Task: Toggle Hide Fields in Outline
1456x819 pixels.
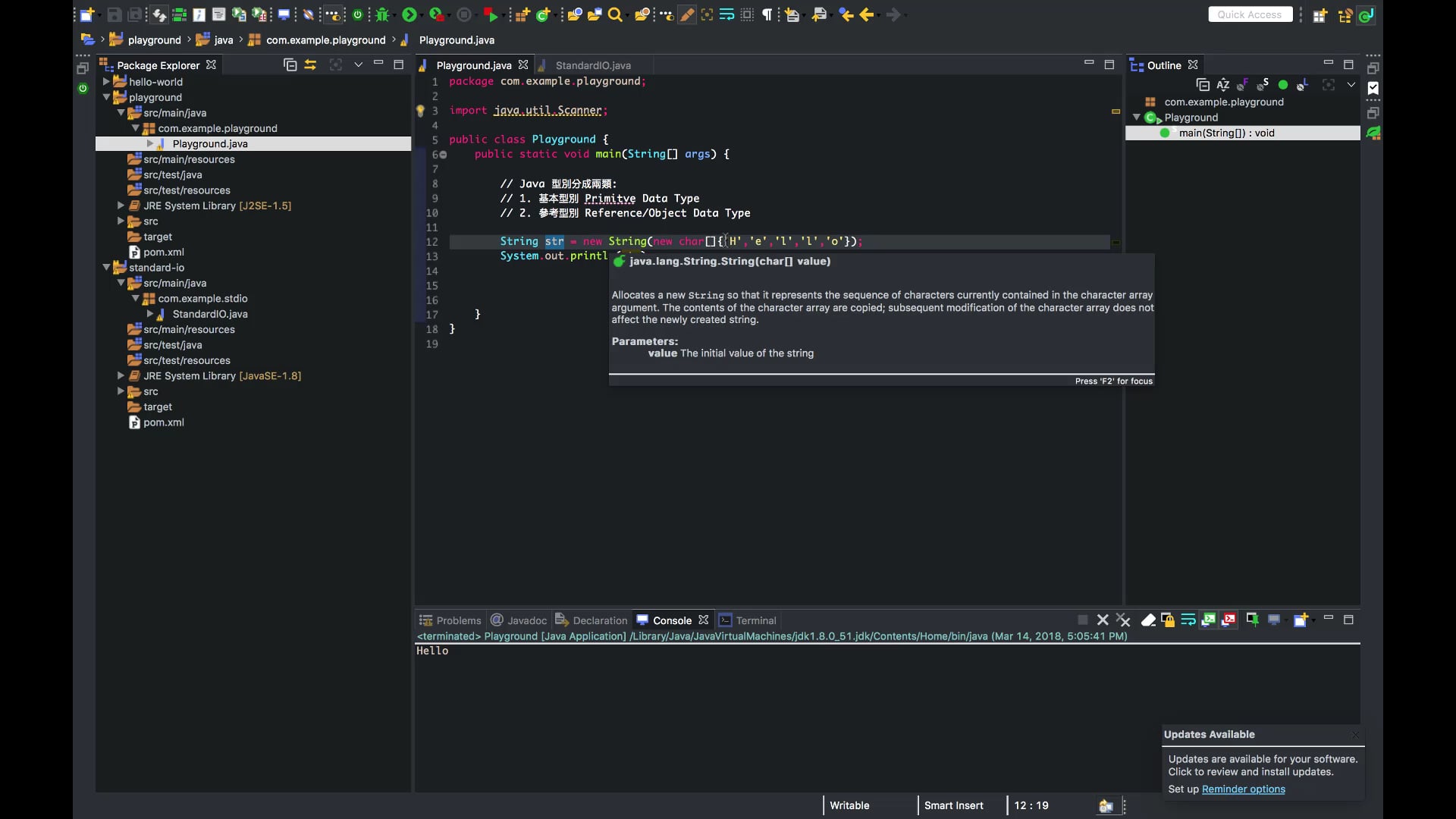Action: [x=1242, y=85]
